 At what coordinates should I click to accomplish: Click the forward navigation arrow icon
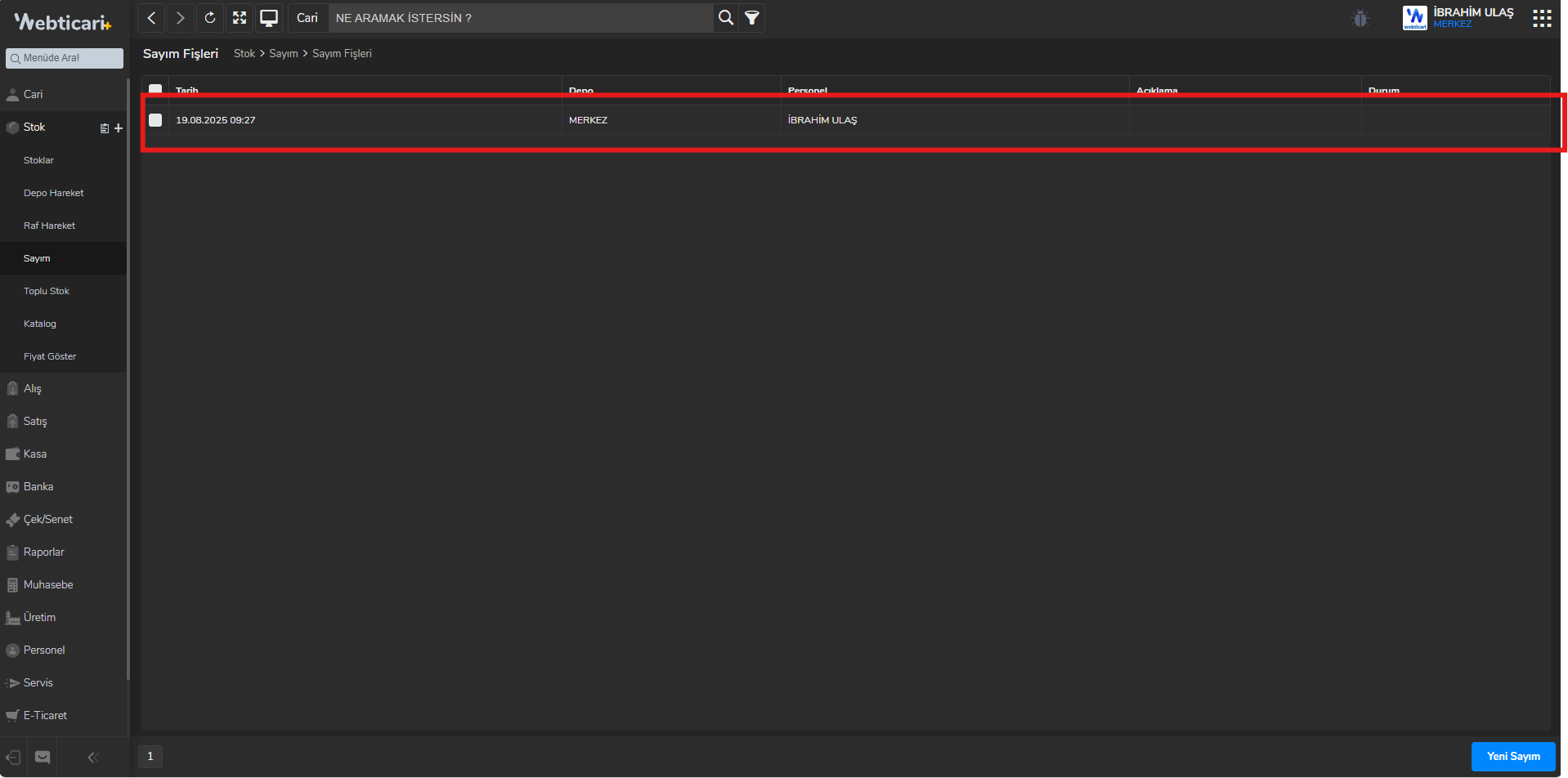(181, 18)
